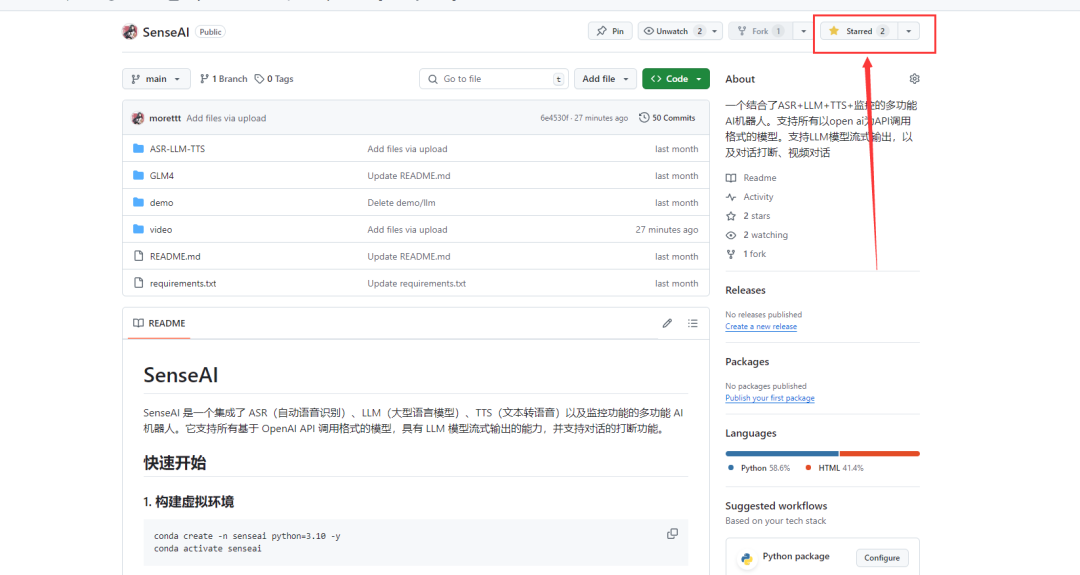The height and width of the screenshot is (575, 1080).
Task: Open the star lists dropdown arrow
Action: coord(908,31)
